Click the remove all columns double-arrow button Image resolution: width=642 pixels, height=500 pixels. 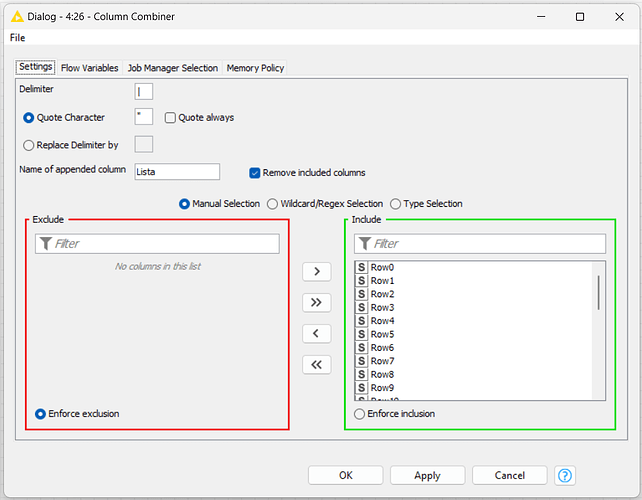tap(316, 365)
